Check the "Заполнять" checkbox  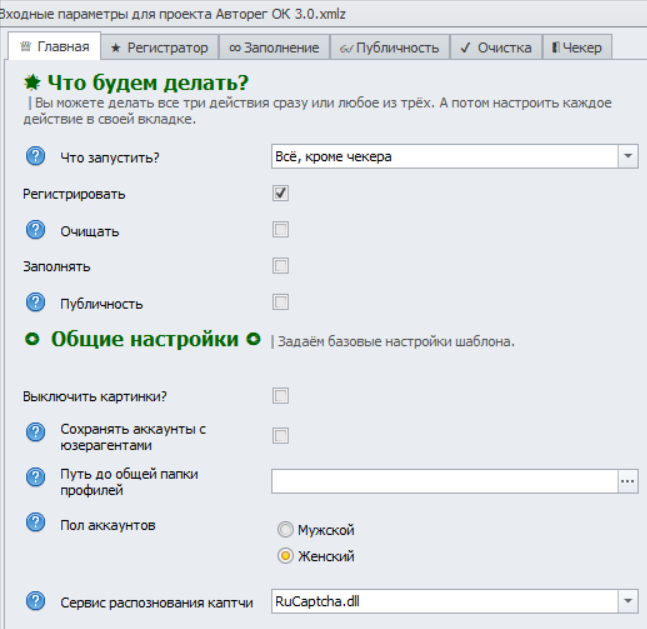pos(281,266)
